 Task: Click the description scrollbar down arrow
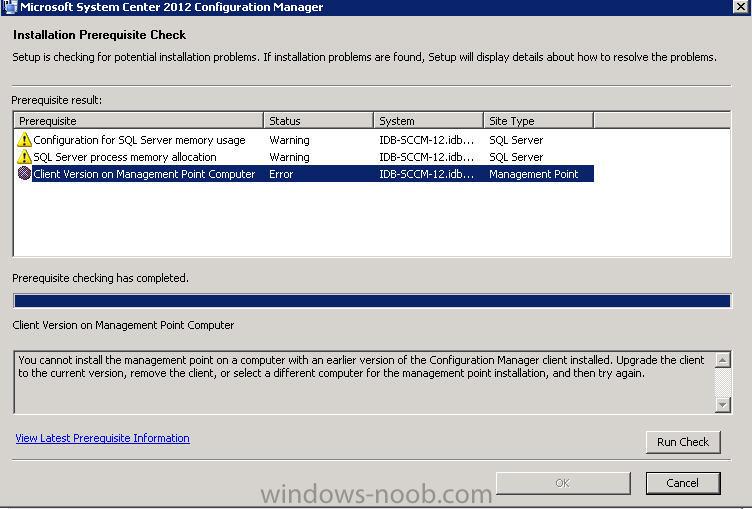pyautogui.click(x=723, y=404)
